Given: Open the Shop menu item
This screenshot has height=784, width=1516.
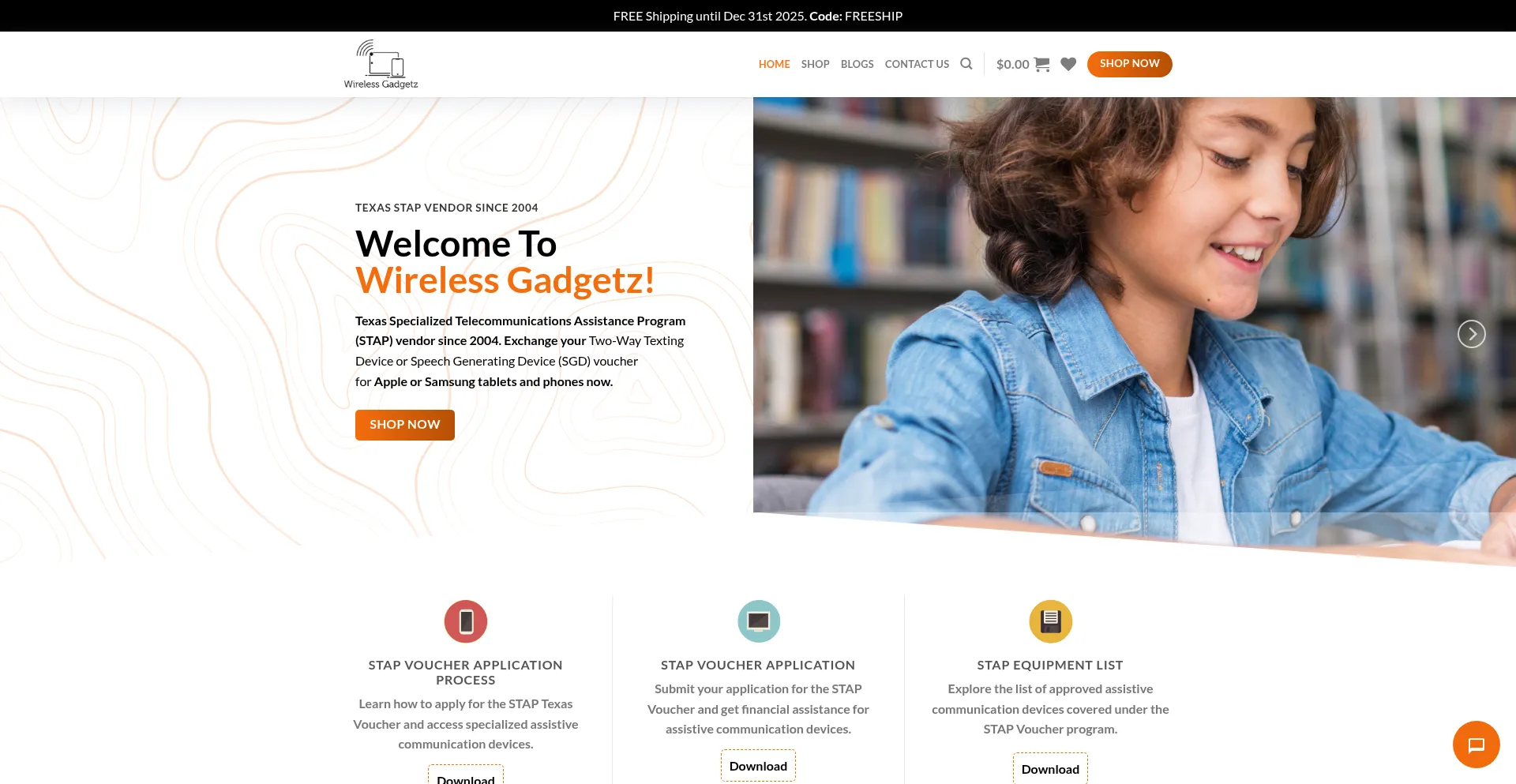Looking at the screenshot, I should [x=816, y=64].
